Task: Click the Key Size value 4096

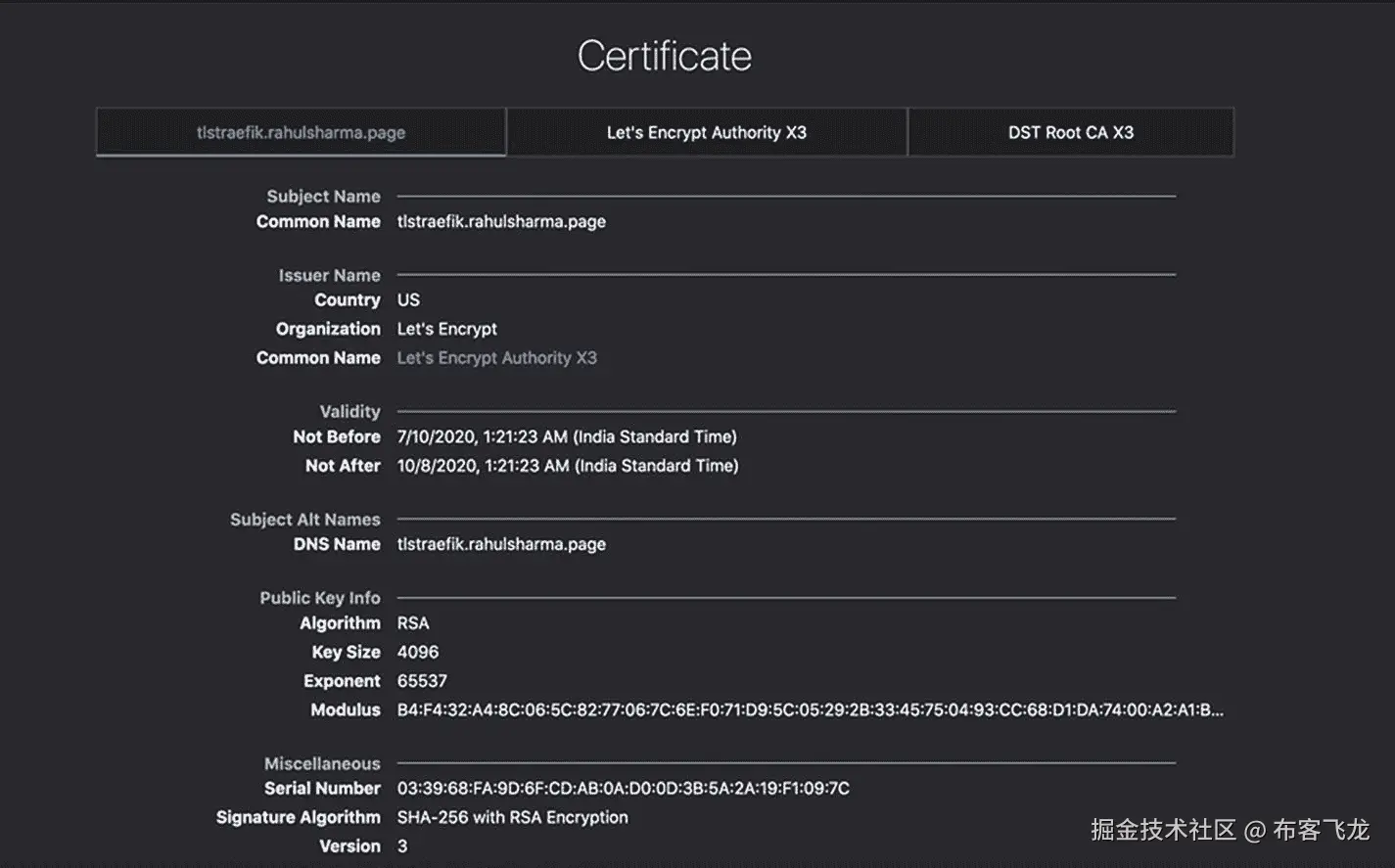Action: [418, 652]
